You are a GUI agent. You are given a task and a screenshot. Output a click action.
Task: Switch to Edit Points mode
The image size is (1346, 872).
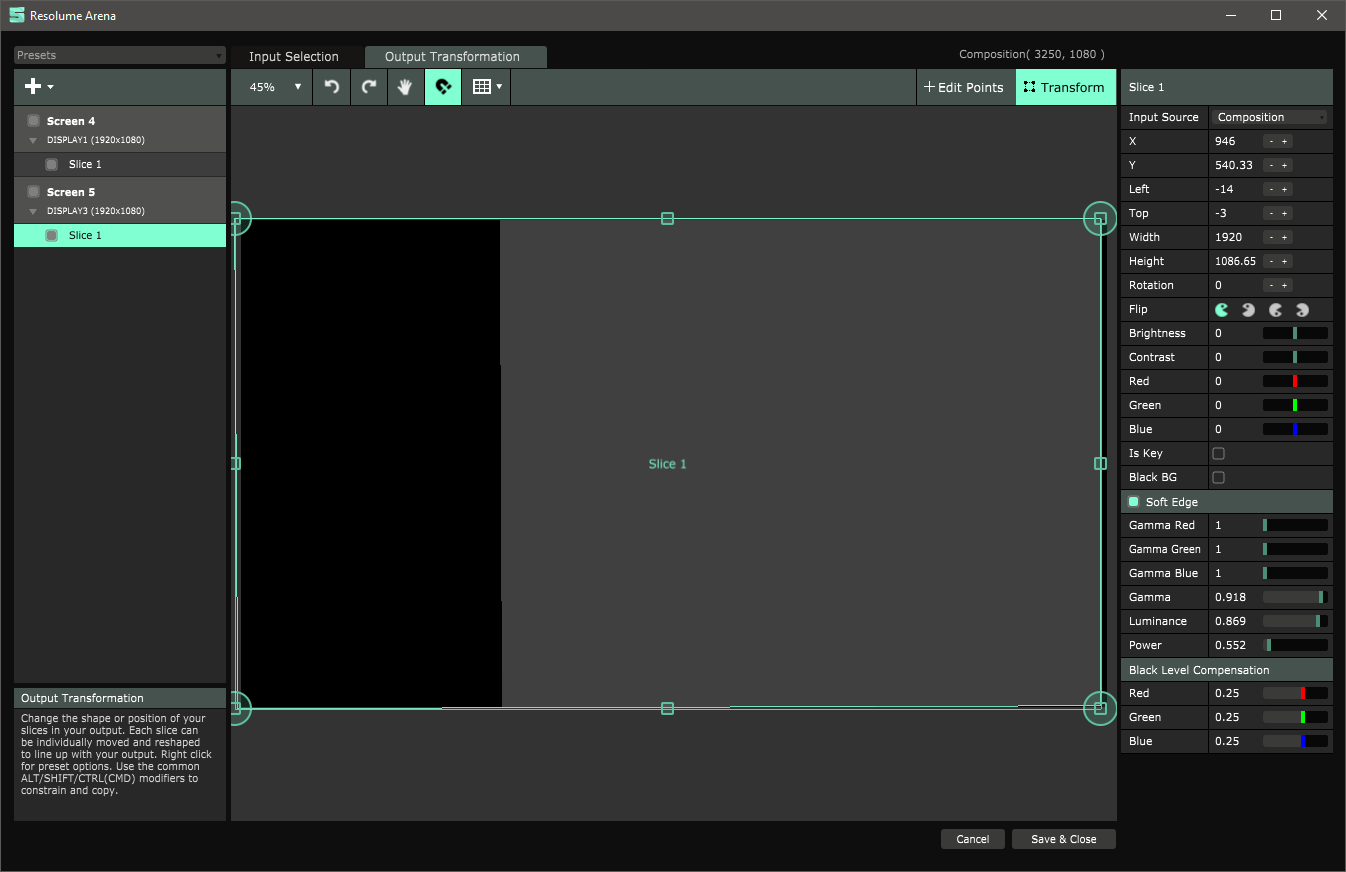coord(964,87)
